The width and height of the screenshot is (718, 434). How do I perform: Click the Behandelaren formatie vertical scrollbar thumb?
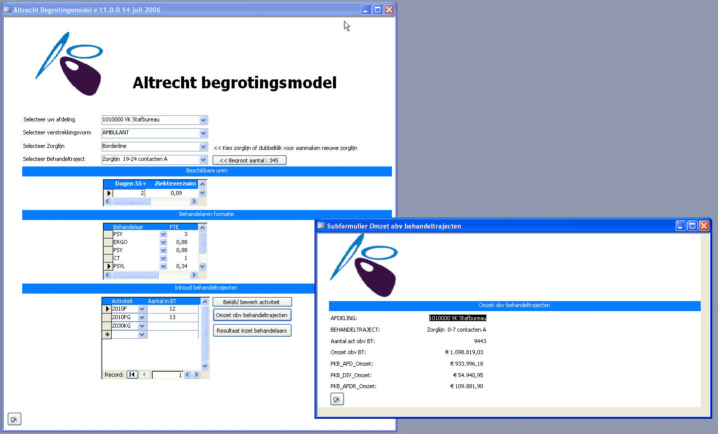pos(202,242)
